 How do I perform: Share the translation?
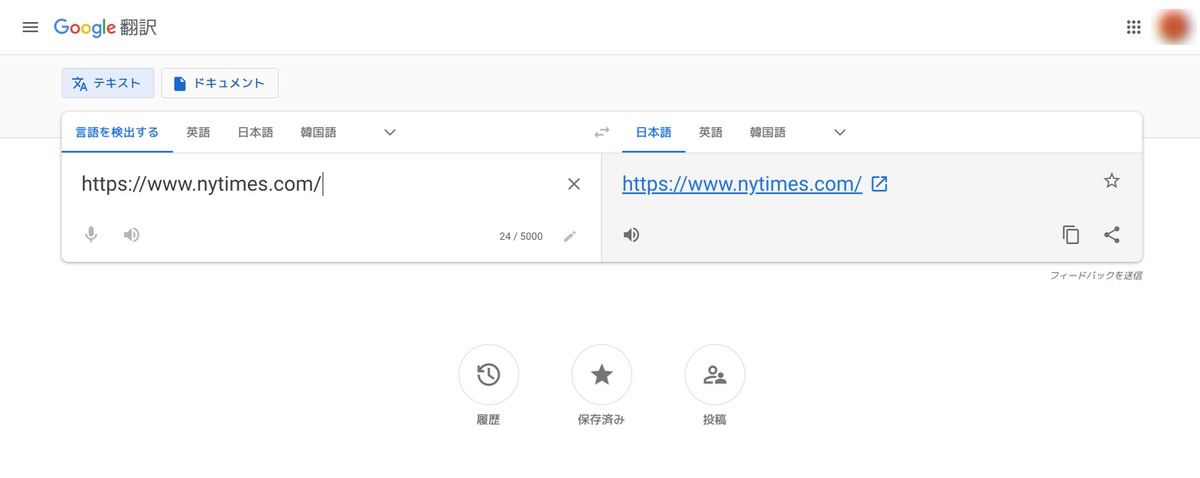[x=1112, y=235]
